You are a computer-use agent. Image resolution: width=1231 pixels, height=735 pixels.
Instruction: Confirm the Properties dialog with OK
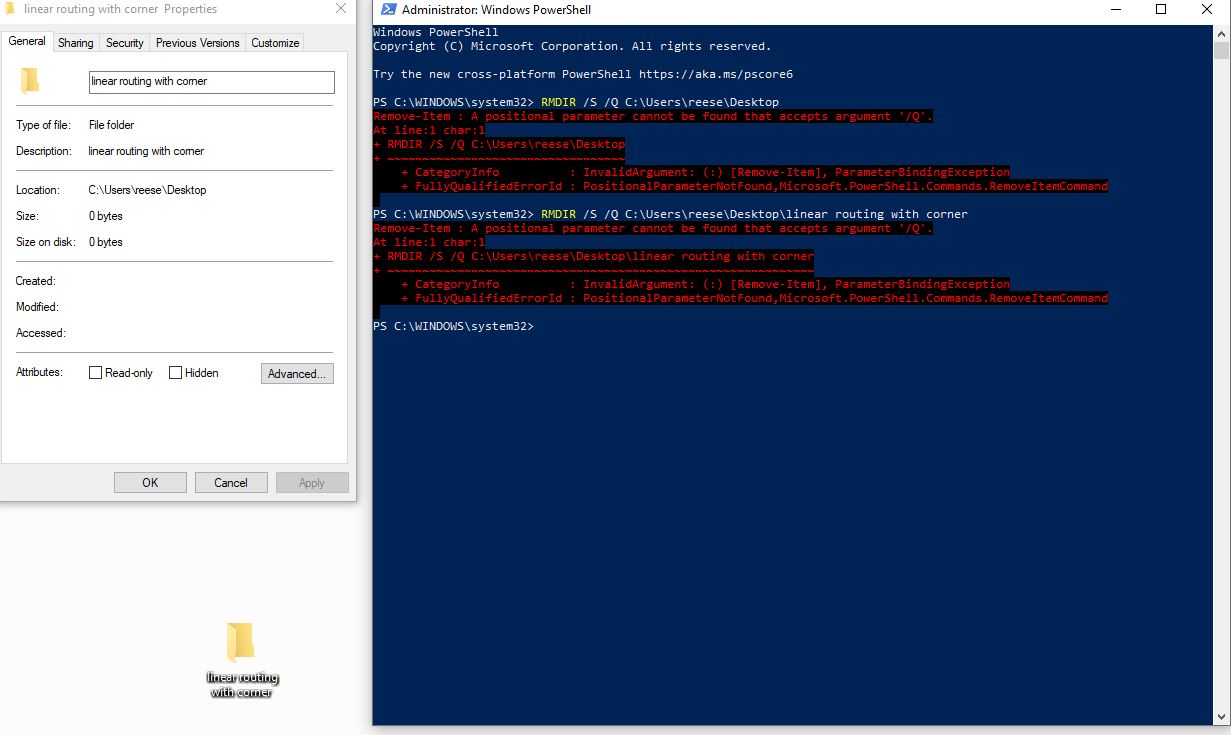(150, 483)
